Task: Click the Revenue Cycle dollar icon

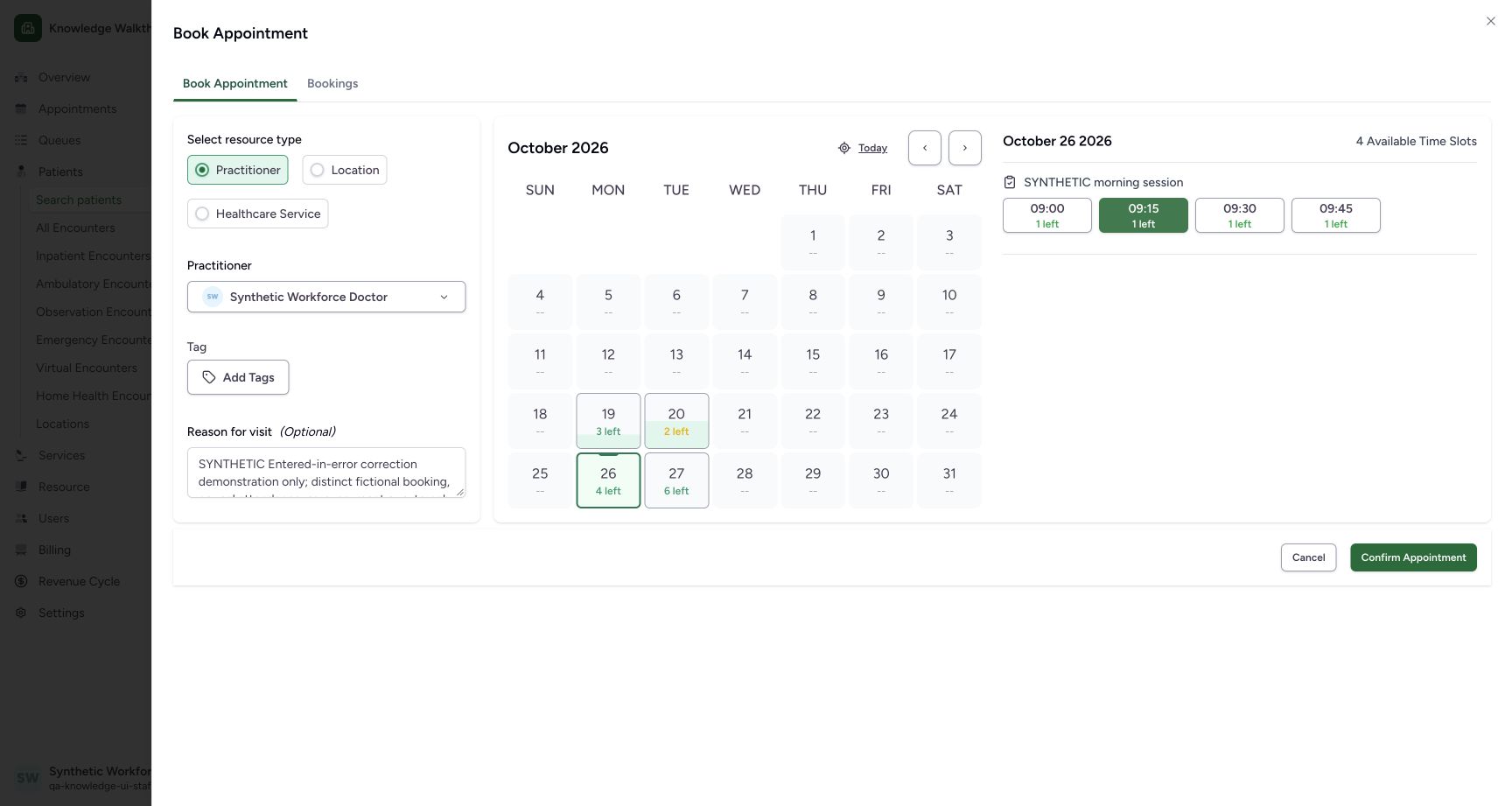Action: (x=21, y=581)
